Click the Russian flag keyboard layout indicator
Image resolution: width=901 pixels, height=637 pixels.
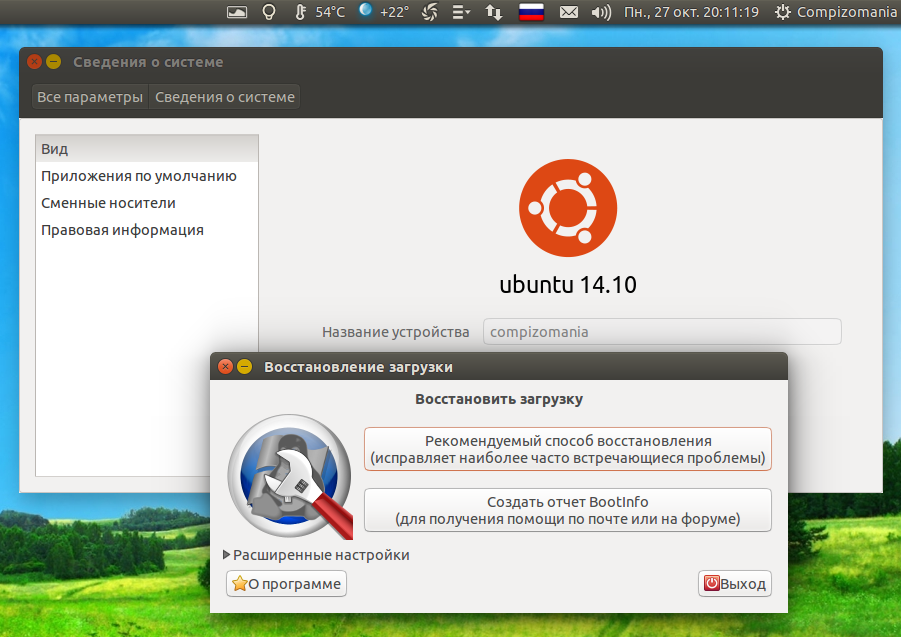(x=531, y=12)
